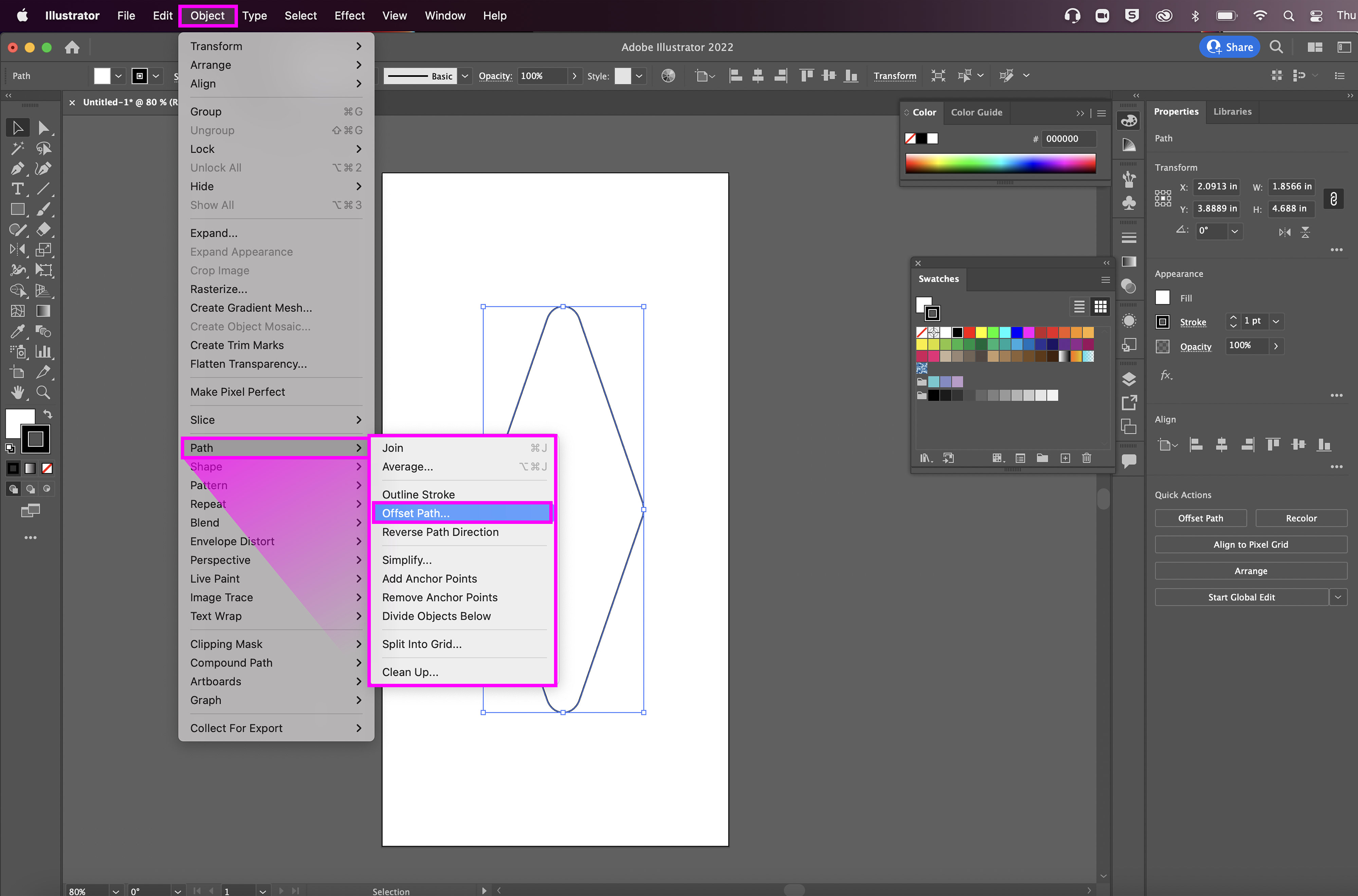Viewport: 1358px width, 896px height.
Task: Select the Pen tool
Action: tap(17, 168)
